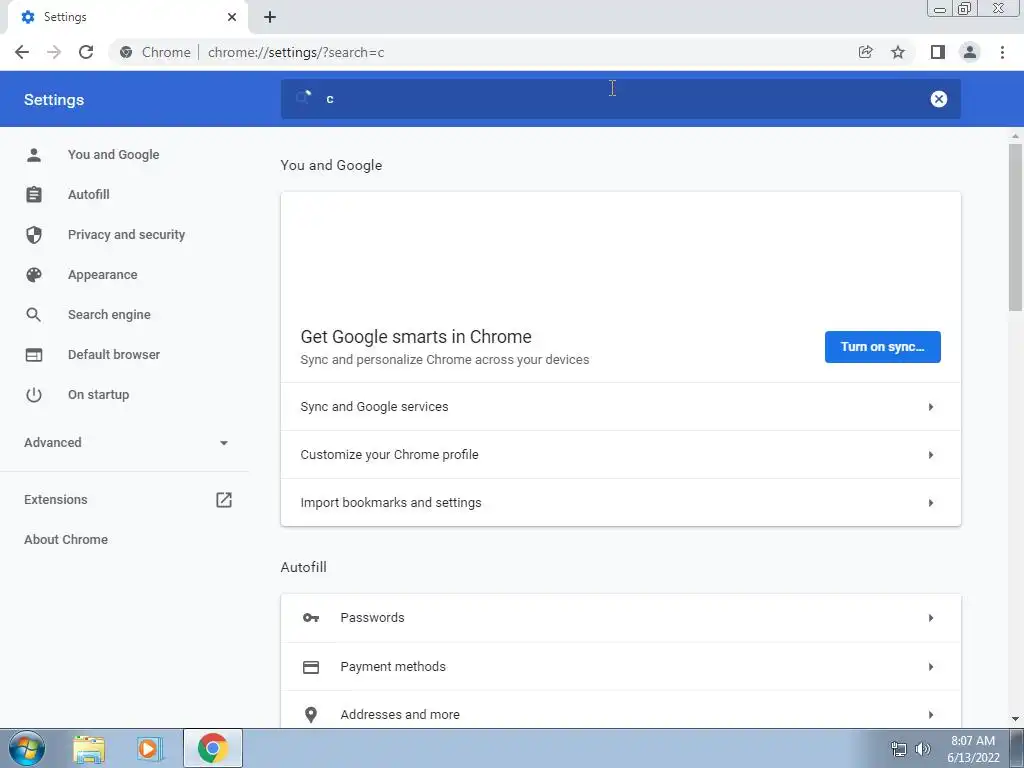Click the scrollbar down arrow
Viewport: 1024px width, 768px height.
(1015, 719)
